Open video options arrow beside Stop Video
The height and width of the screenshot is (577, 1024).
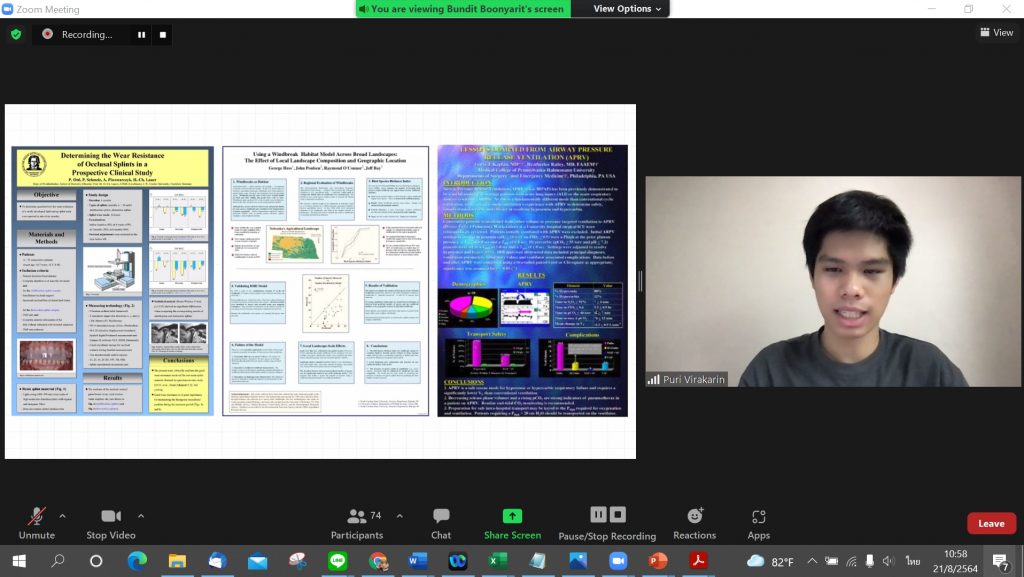(x=140, y=516)
